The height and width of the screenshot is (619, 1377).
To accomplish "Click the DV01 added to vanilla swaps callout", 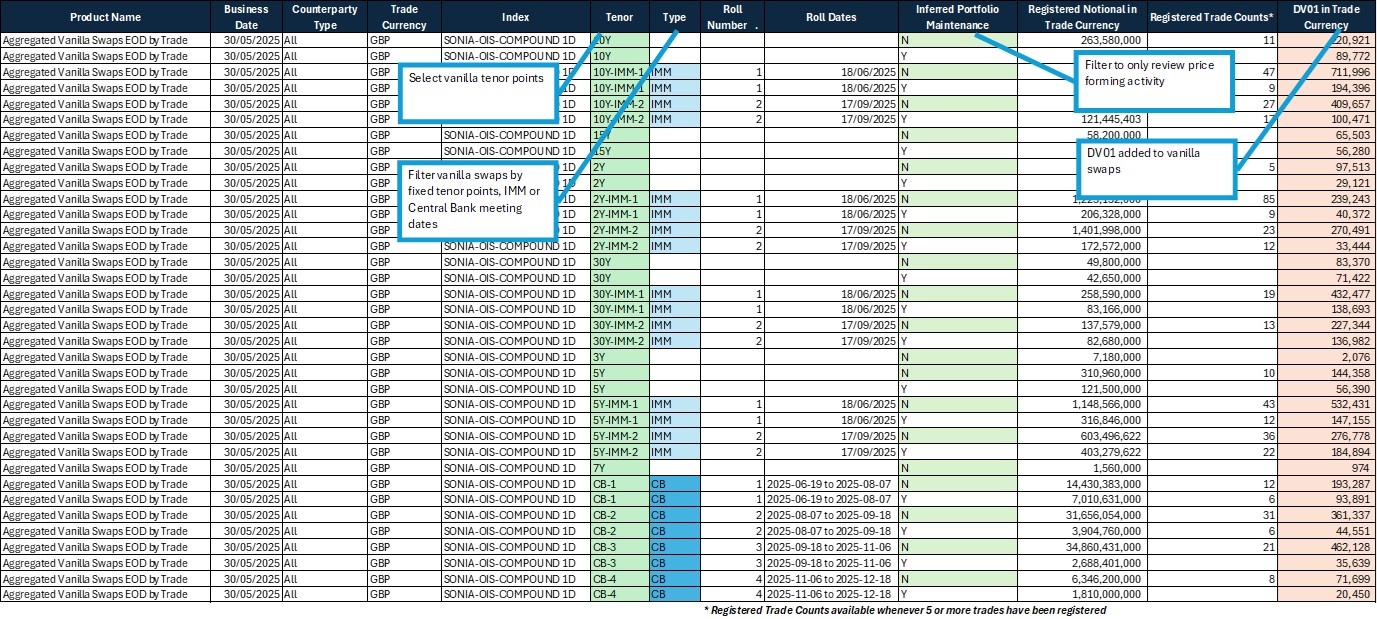I will pyautogui.click(x=1156, y=170).
